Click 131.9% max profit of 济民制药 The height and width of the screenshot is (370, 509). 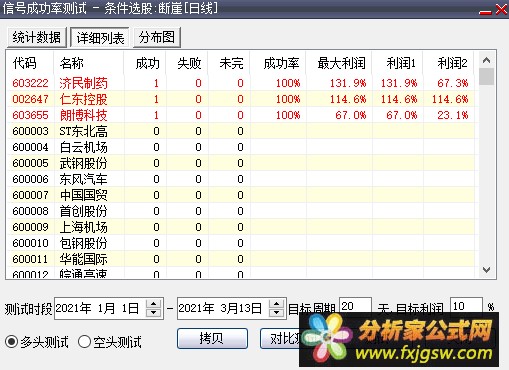point(348,83)
